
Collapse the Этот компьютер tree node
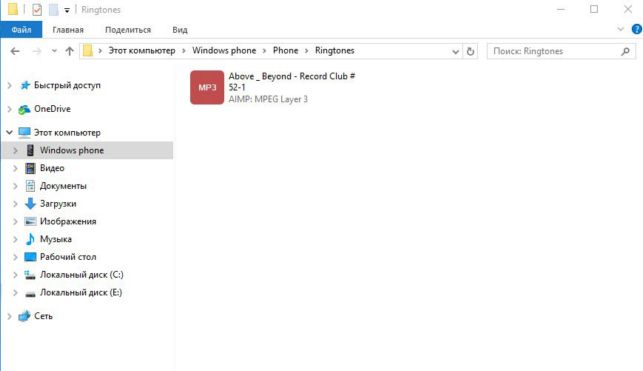(9, 132)
